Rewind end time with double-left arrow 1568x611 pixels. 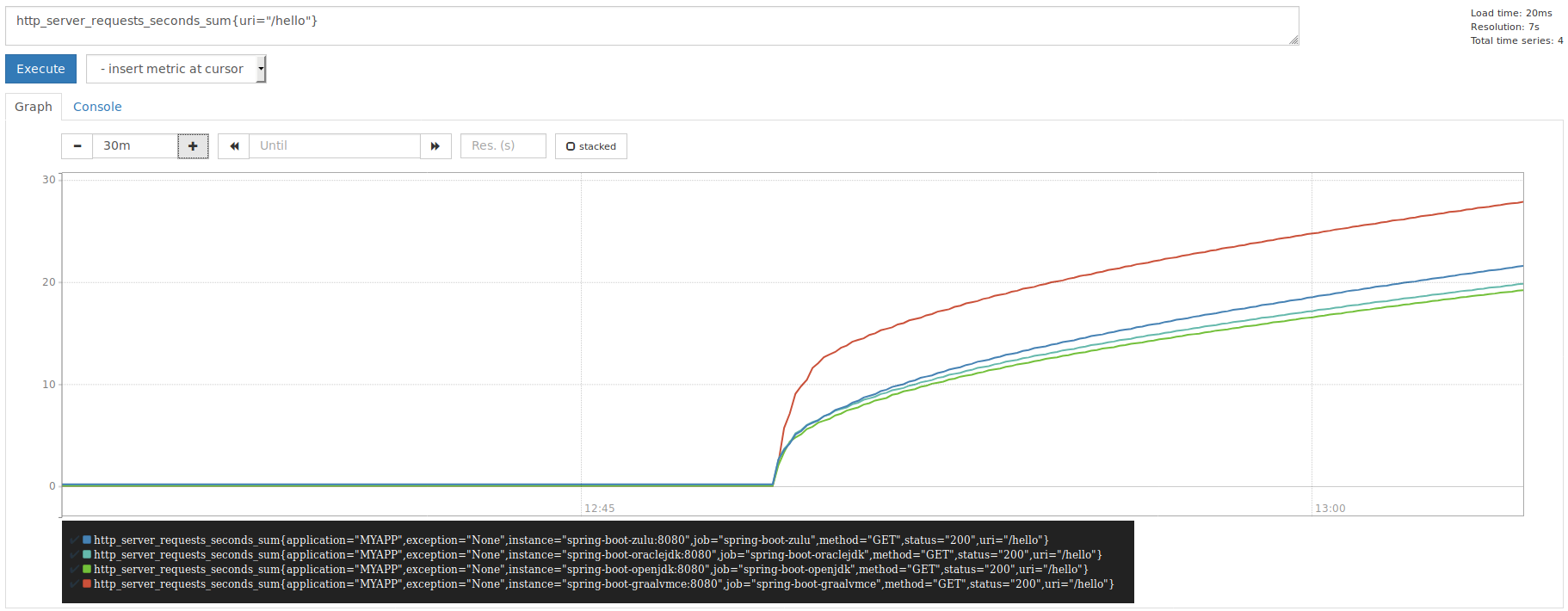point(234,146)
